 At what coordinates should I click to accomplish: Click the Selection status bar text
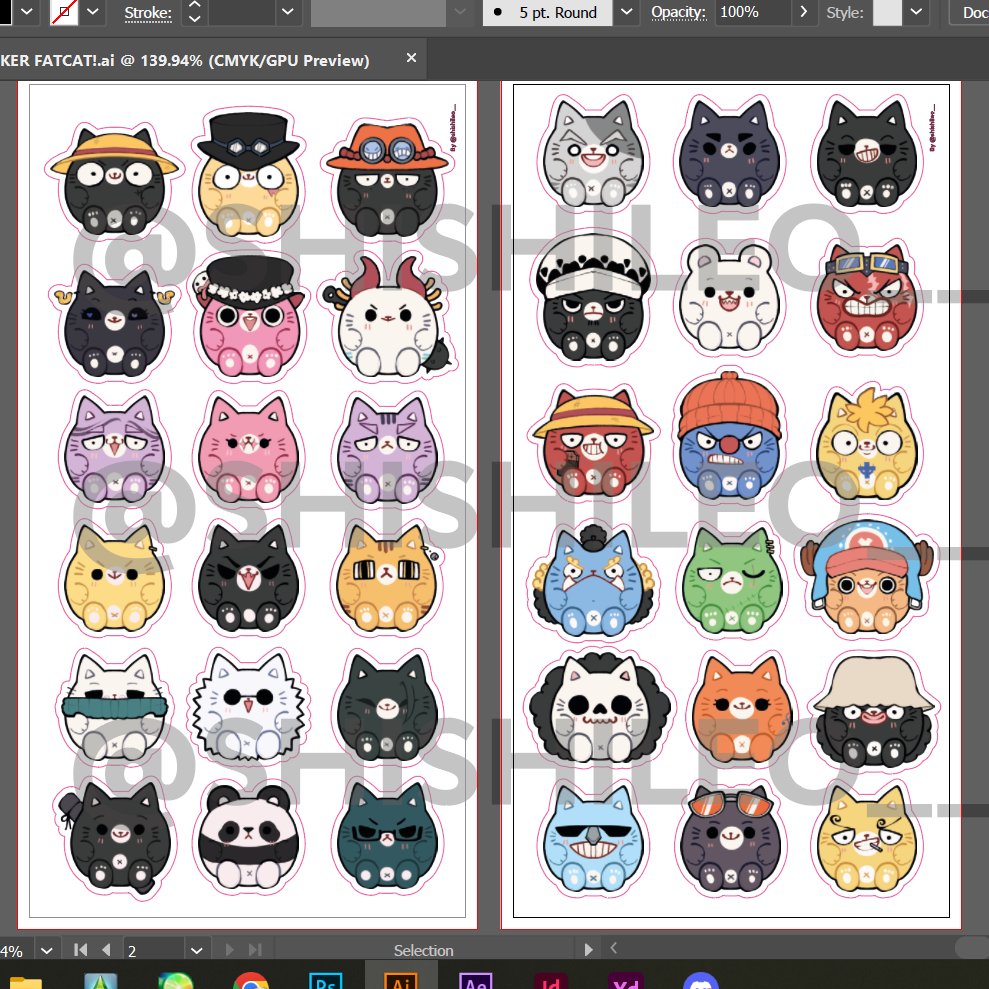pyautogui.click(x=423, y=951)
